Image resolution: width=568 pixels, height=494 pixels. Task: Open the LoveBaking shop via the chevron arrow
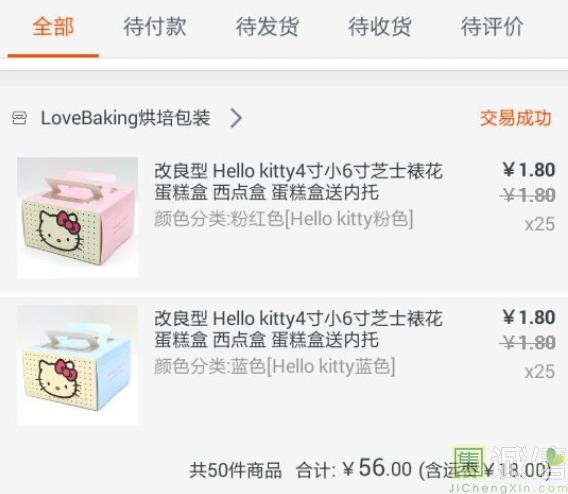click(236, 118)
